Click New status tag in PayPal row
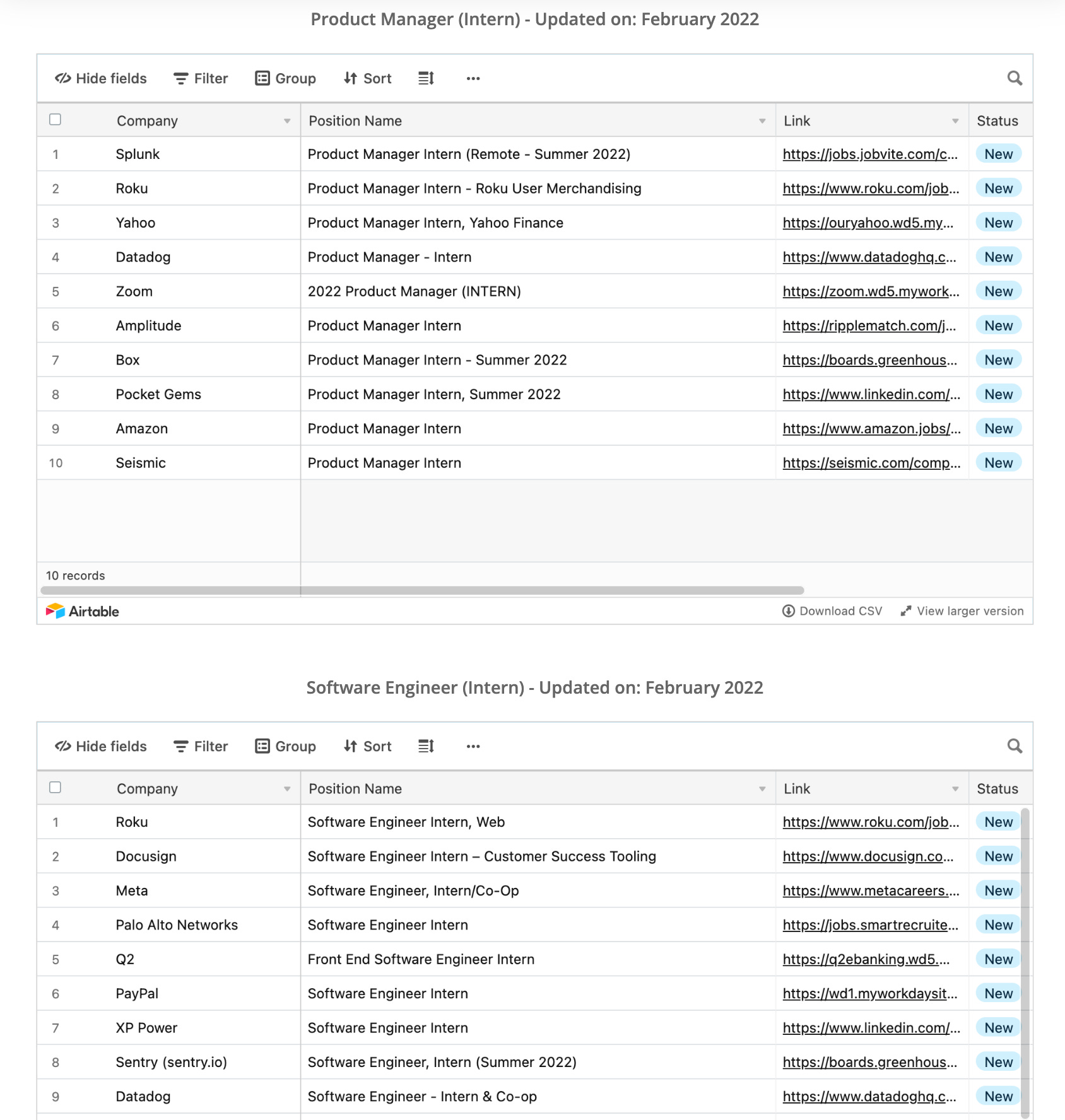The image size is (1065, 1120). pos(999,994)
